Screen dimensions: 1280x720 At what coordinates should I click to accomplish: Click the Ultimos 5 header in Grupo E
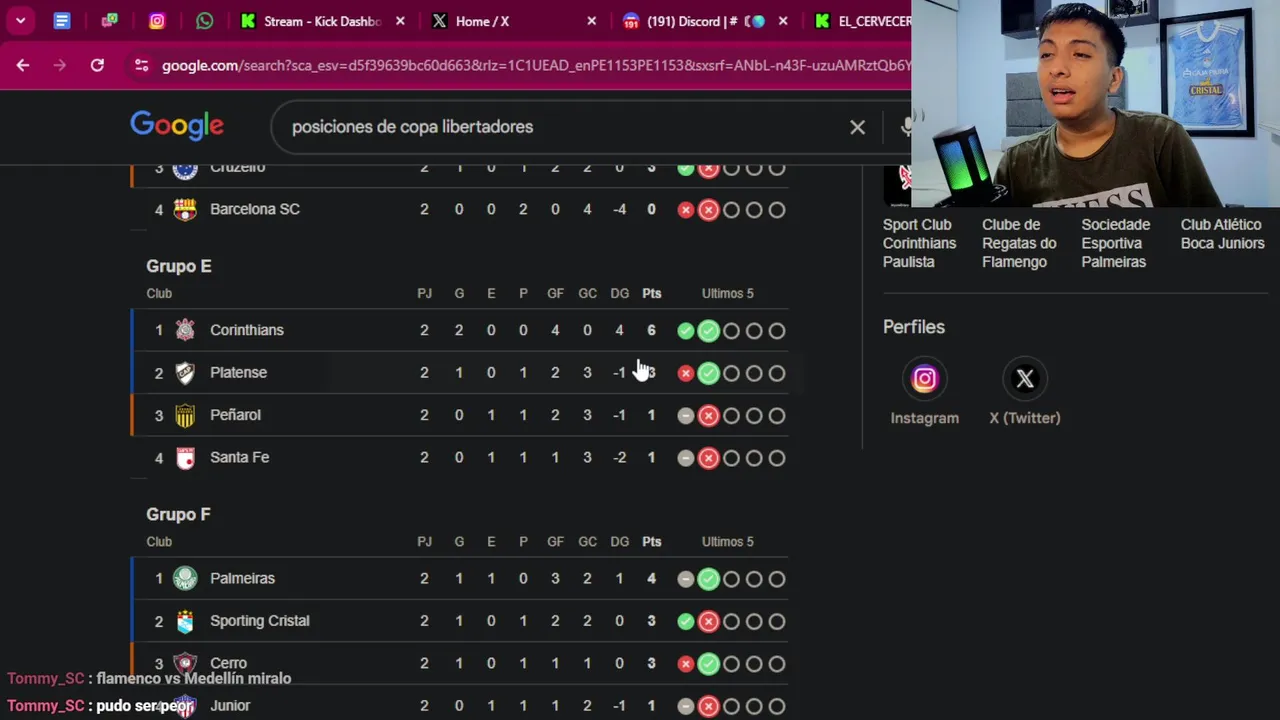click(727, 293)
